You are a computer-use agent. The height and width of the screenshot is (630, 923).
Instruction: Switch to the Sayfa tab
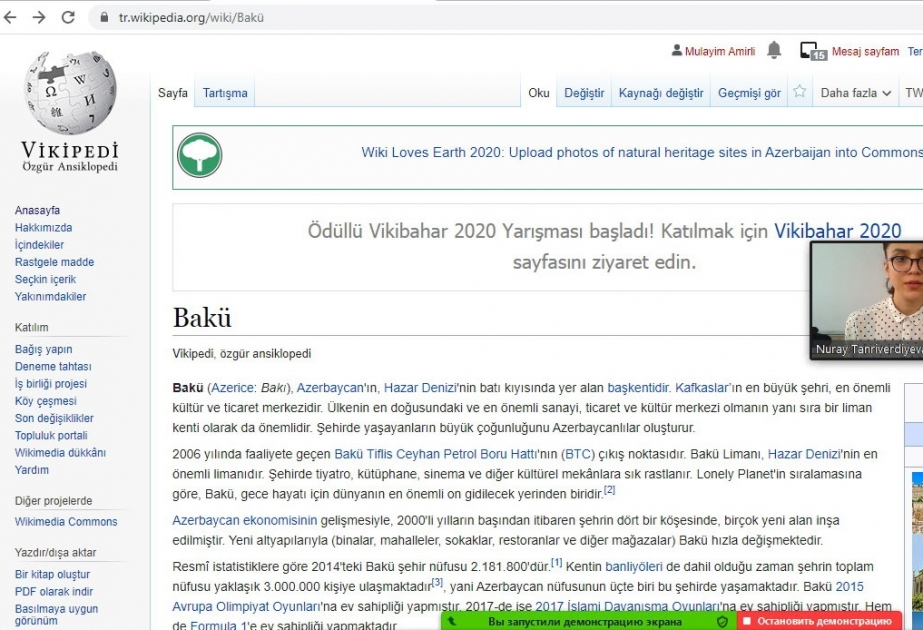172,92
